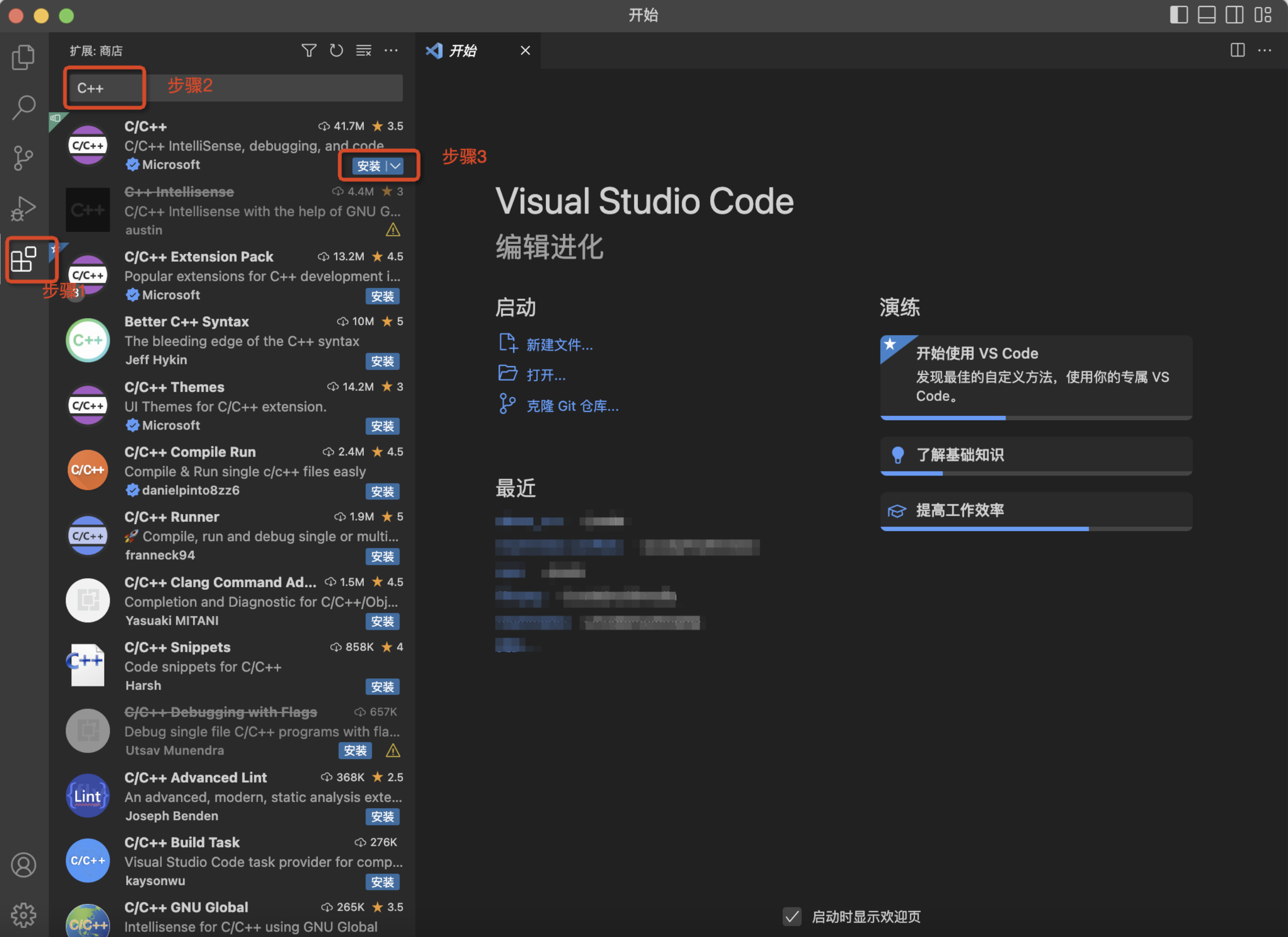
Task: Clear extension search results
Action: click(363, 51)
